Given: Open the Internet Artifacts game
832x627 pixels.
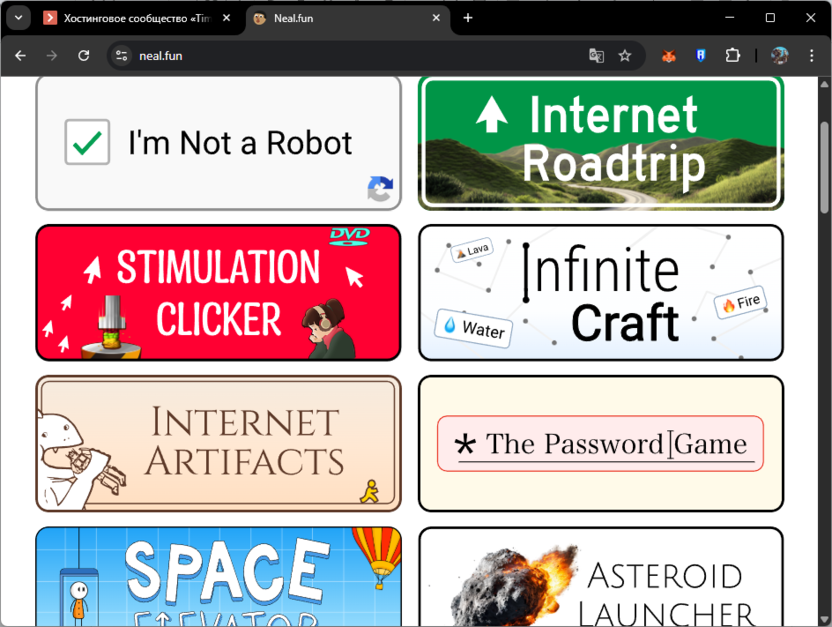Looking at the screenshot, I should [x=218, y=443].
